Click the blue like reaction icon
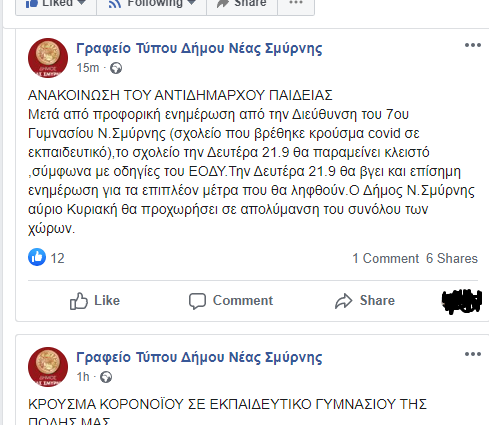The image size is (489, 425). click(37, 257)
